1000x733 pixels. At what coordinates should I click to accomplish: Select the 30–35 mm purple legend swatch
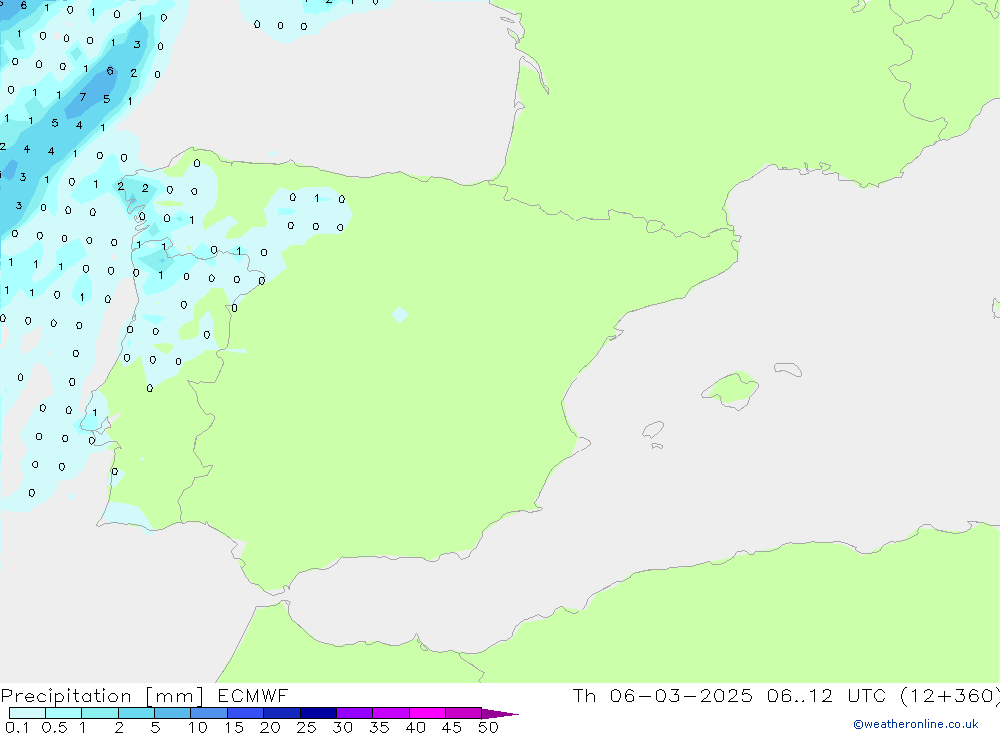pos(355,713)
